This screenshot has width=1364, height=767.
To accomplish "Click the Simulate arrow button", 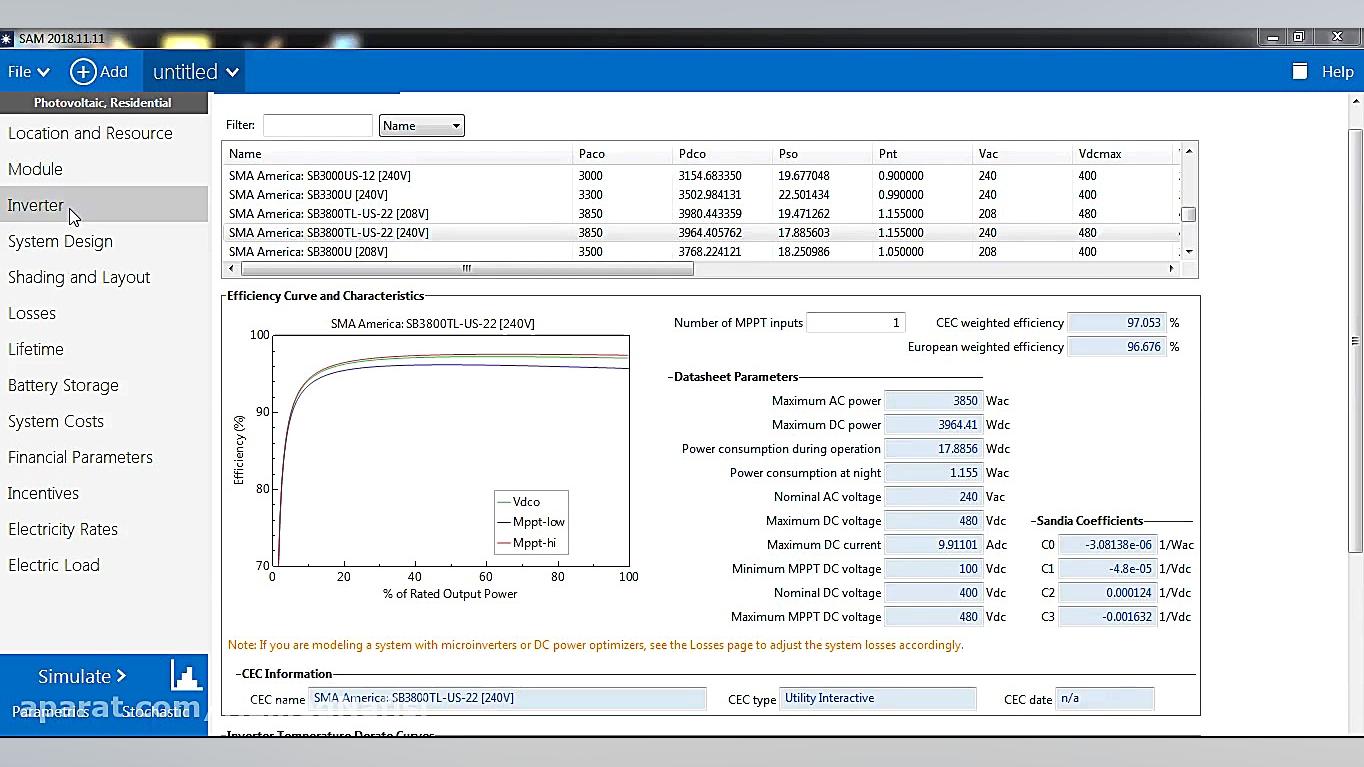I will tap(82, 676).
